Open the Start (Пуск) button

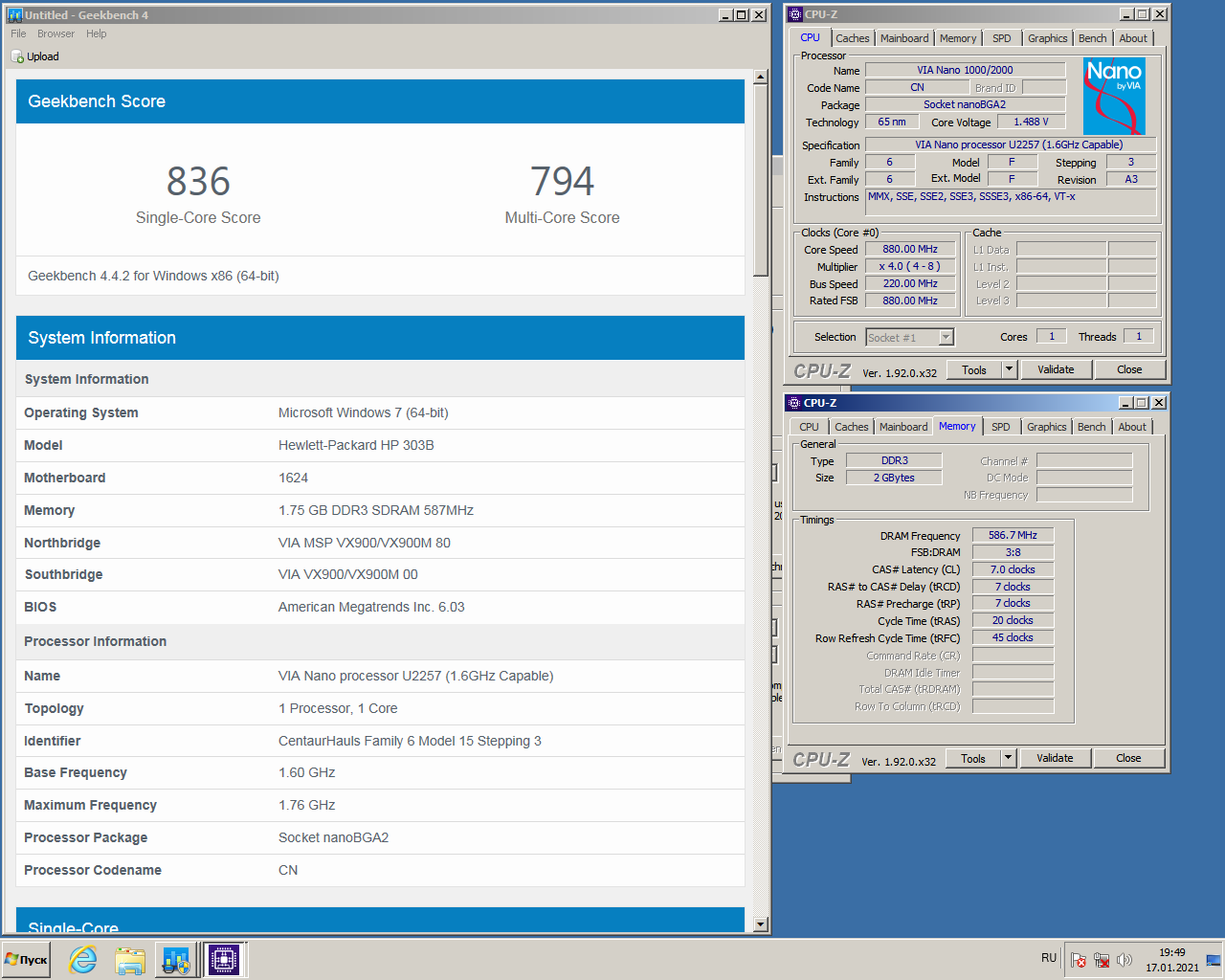tap(27, 960)
